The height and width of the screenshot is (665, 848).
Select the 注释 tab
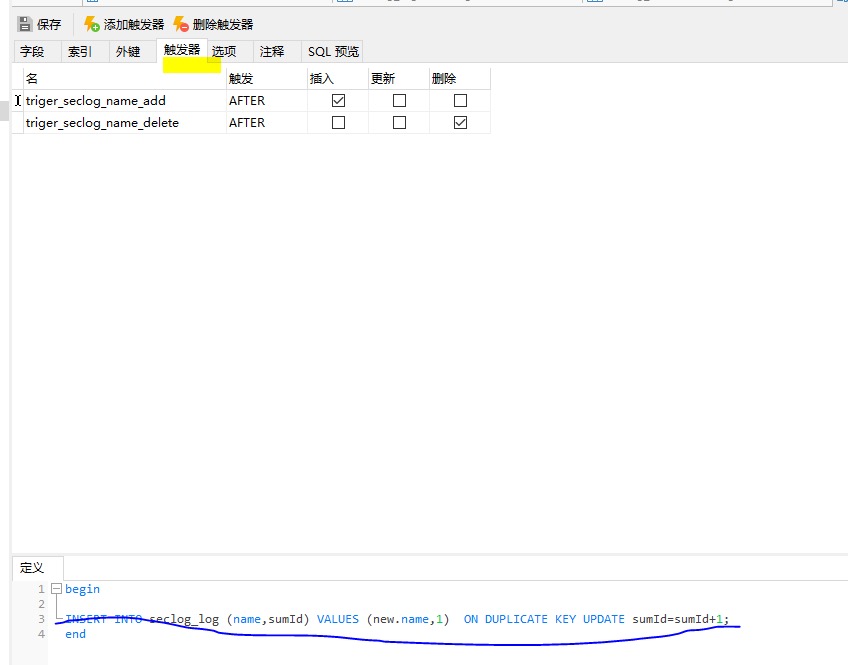[272, 52]
